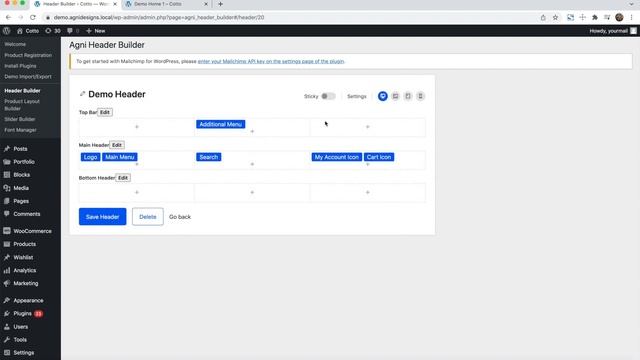
Task: Open the Chrome three-dot menu
Action: click(x=631, y=18)
